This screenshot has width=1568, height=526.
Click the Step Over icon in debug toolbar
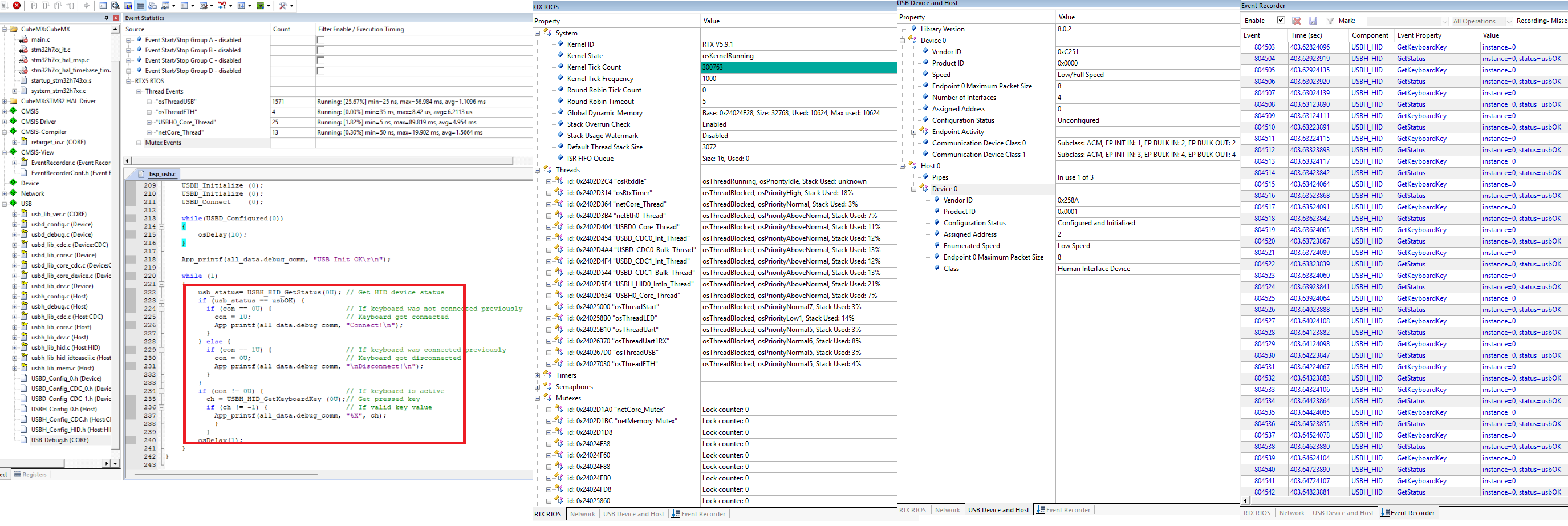pos(46,6)
